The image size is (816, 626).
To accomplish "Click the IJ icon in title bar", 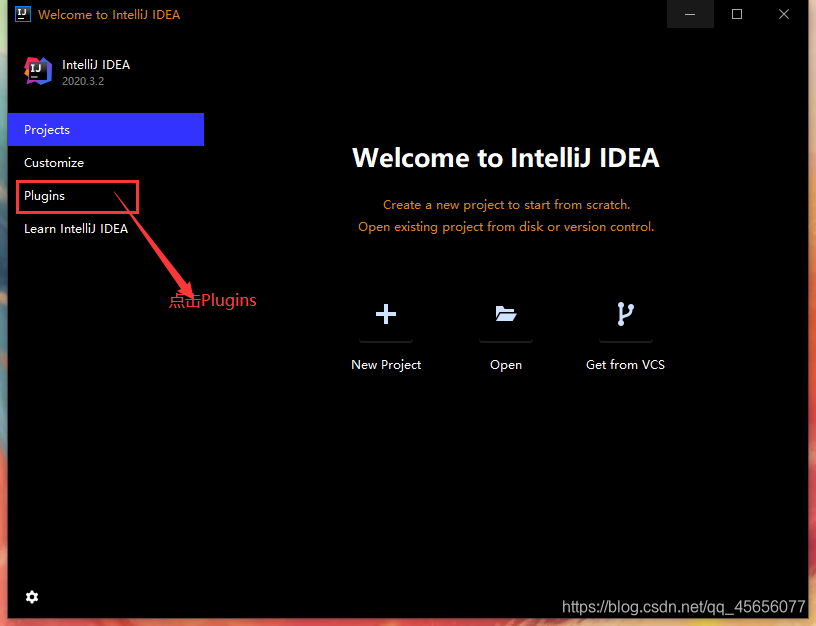I will coord(23,14).
